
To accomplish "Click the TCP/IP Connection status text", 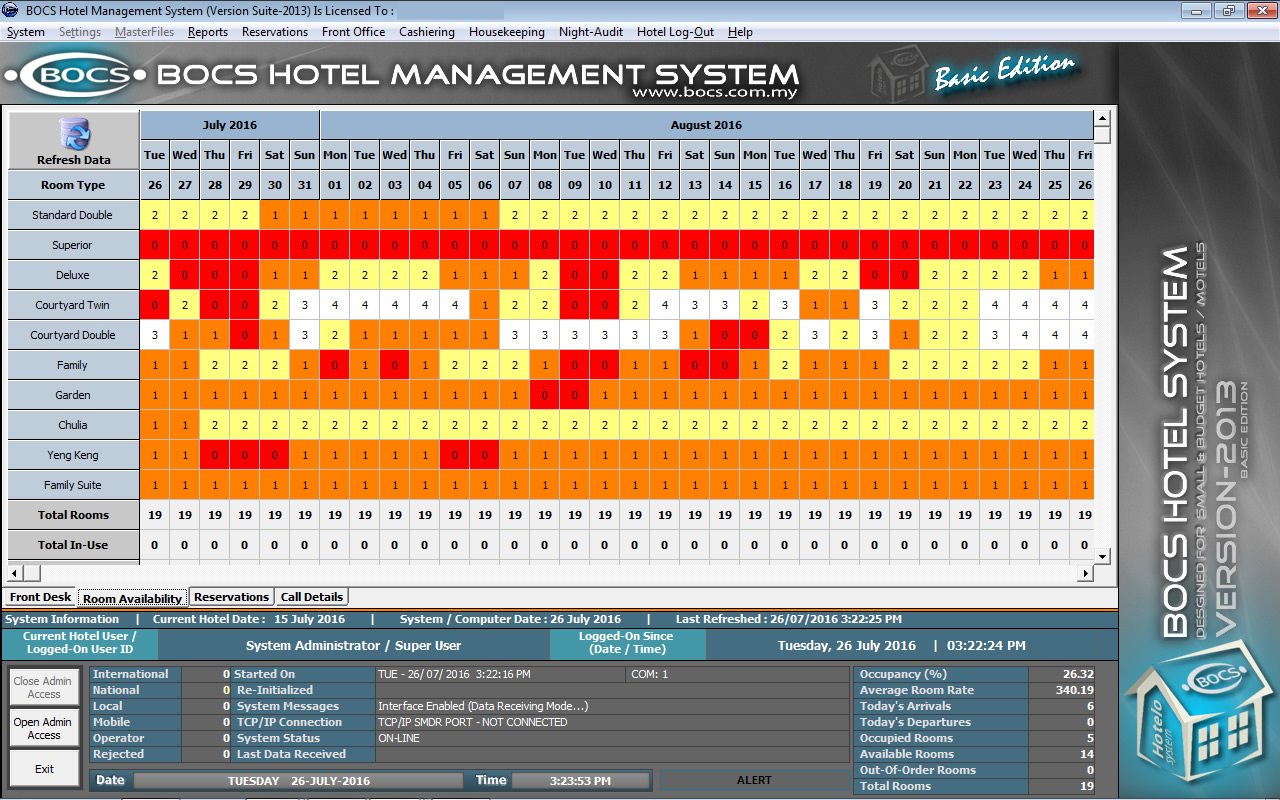I will coord(473,722).
